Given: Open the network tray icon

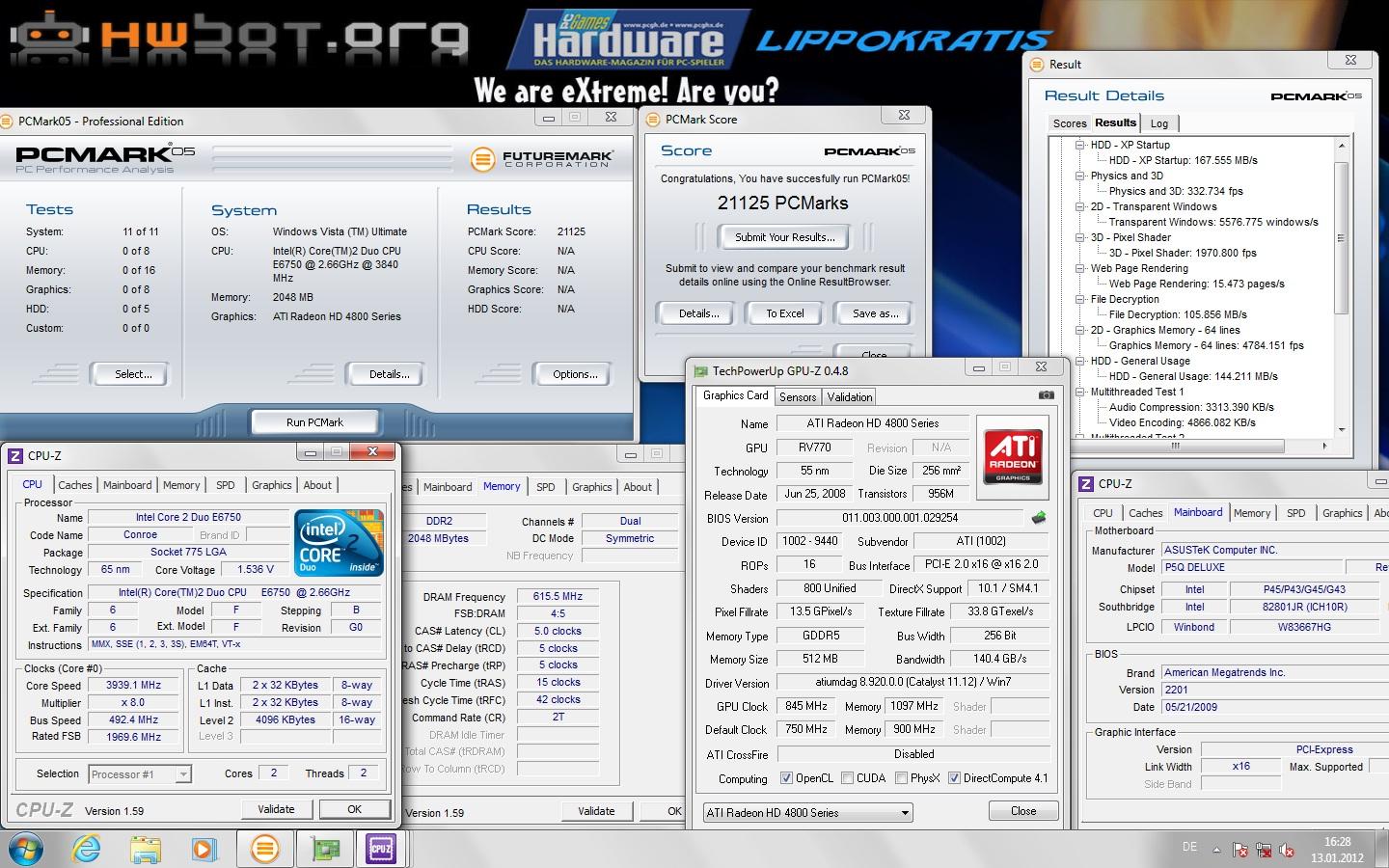Looking at the screenshot, I should pyautogui.click(x=1264, y=850).
